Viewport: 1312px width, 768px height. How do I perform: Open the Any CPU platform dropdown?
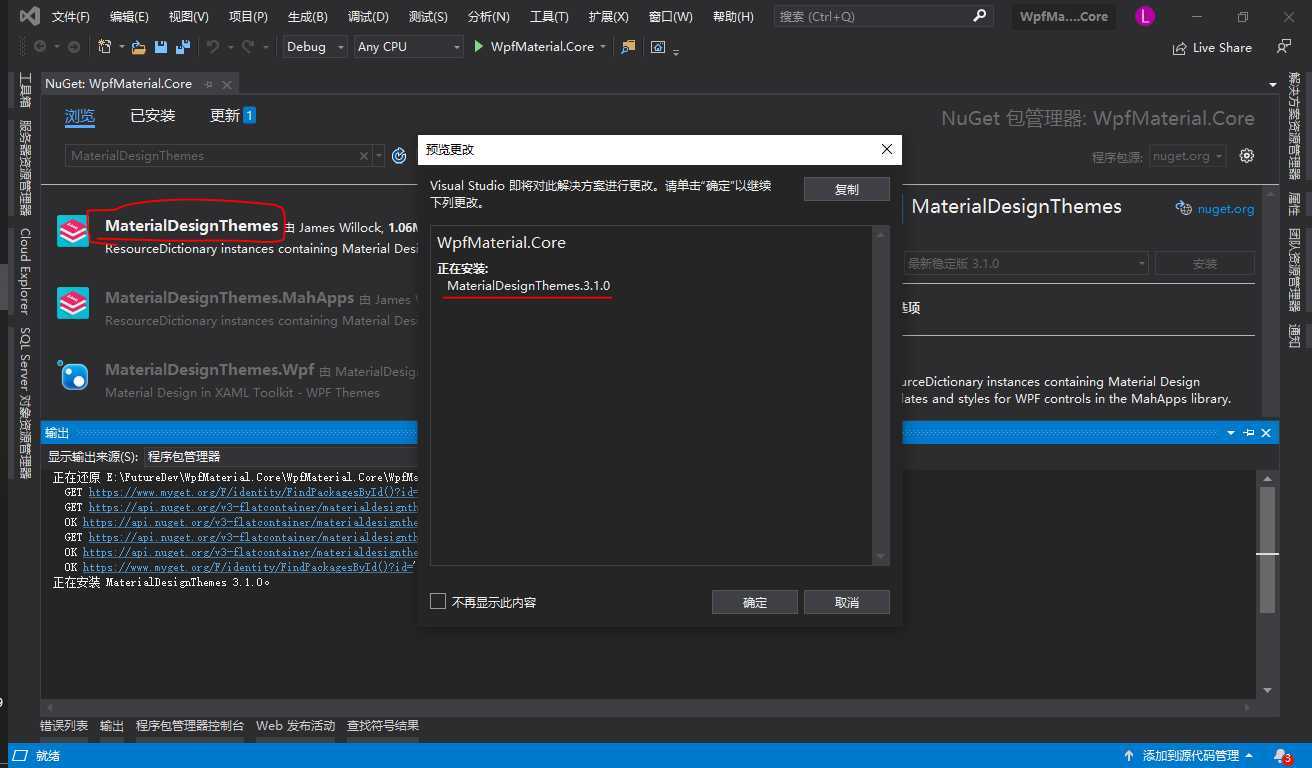pyautogui.click(x=409, y=47)
